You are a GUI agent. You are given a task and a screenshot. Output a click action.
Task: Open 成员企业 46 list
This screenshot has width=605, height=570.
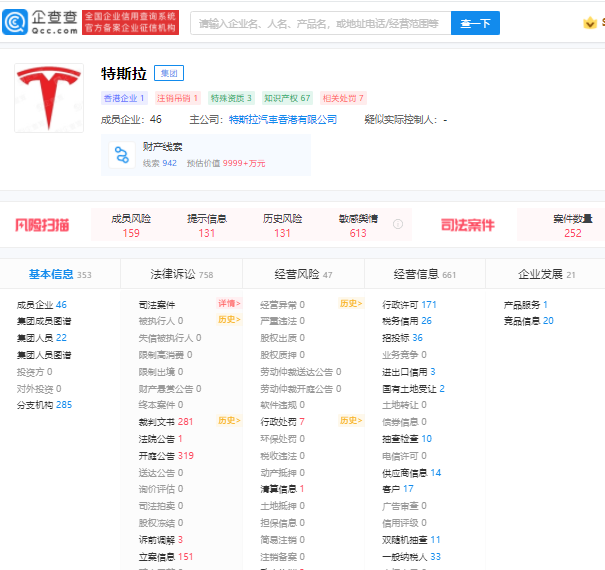pos(42,305)
